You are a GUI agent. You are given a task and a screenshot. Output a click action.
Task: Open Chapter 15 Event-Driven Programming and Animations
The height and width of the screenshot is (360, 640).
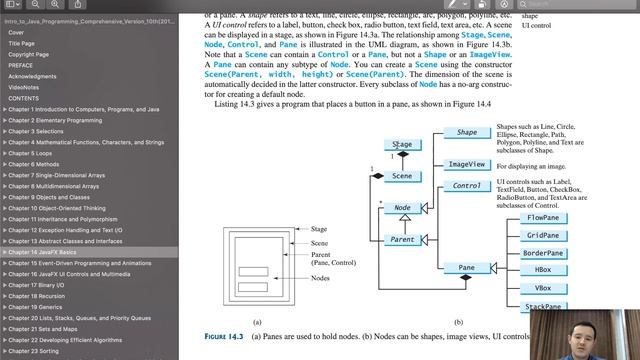(80, 263)
